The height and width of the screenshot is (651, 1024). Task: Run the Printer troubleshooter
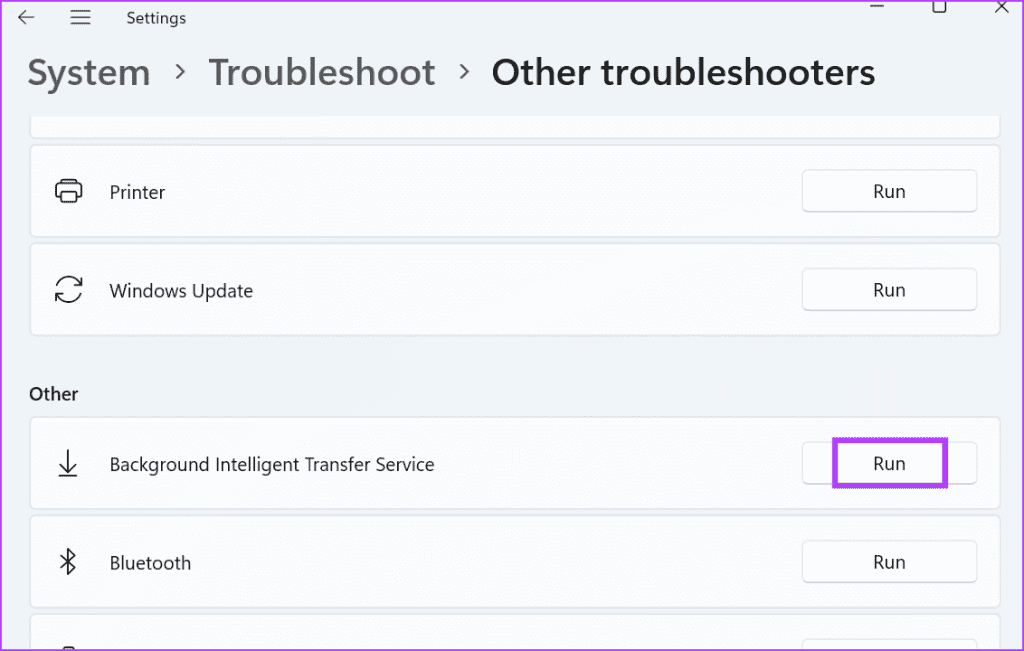(888, 191)
